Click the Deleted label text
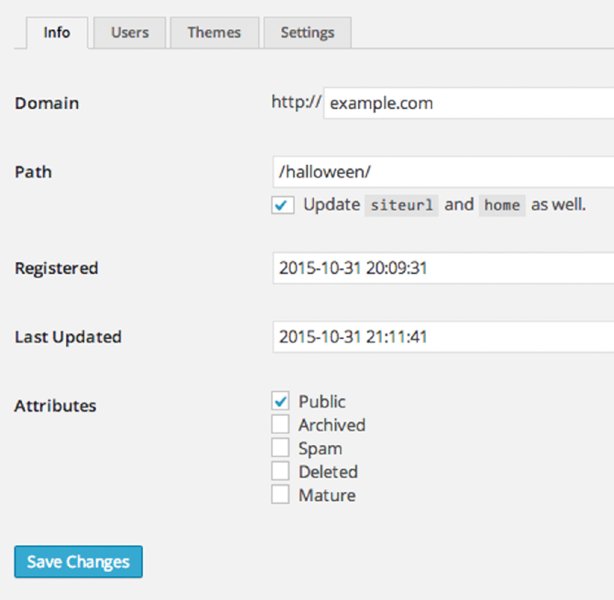Viewport: 614px width, 600px height. [x=328, y=472]
